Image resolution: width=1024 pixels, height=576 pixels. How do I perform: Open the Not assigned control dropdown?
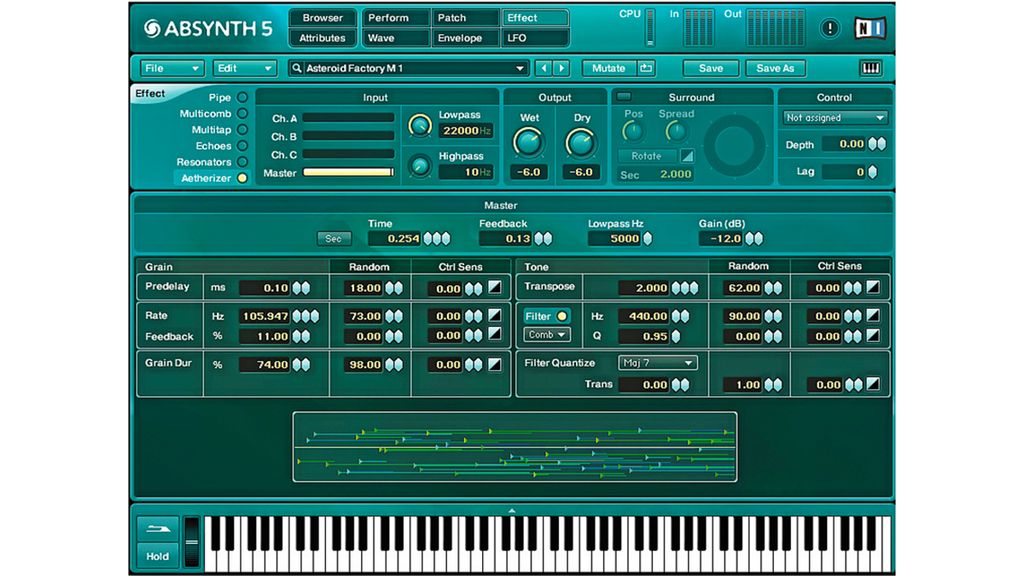click(836, 118)
